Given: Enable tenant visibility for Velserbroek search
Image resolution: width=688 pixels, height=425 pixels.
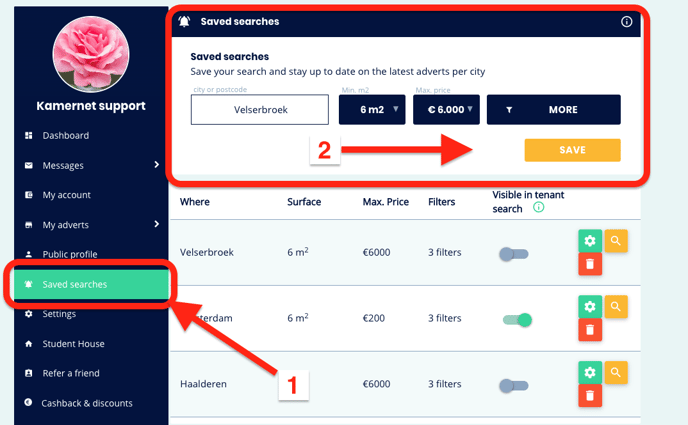Looking at the screenshot, I should (514, 254).
